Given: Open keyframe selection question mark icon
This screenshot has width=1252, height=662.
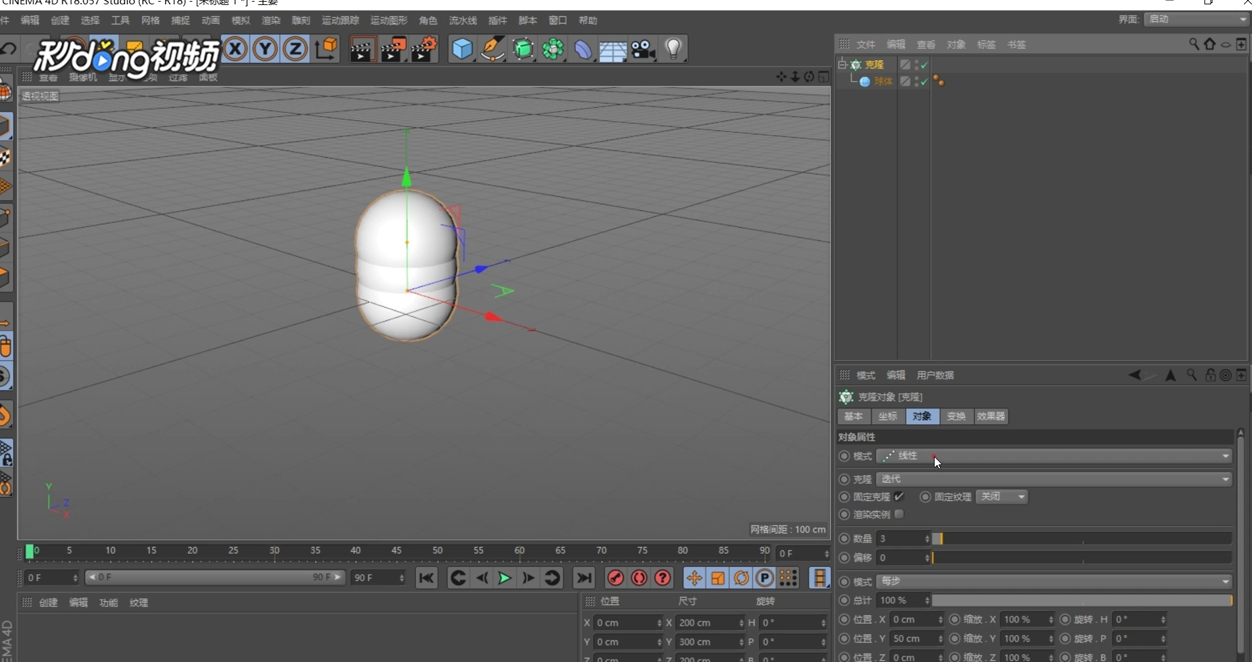Looking at the screenshot, I should [662, 578].
